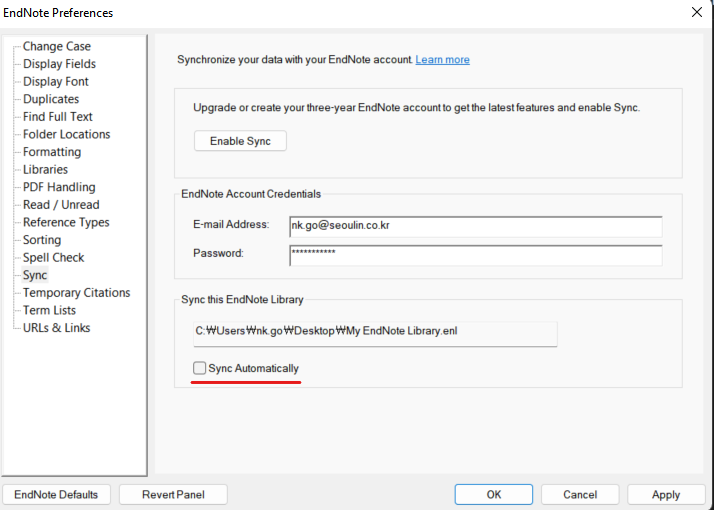Choose Reference Types in the sidebar
The height and width of the screenshot is (510, 714).
pyautogui.click(x=66, y=223)
